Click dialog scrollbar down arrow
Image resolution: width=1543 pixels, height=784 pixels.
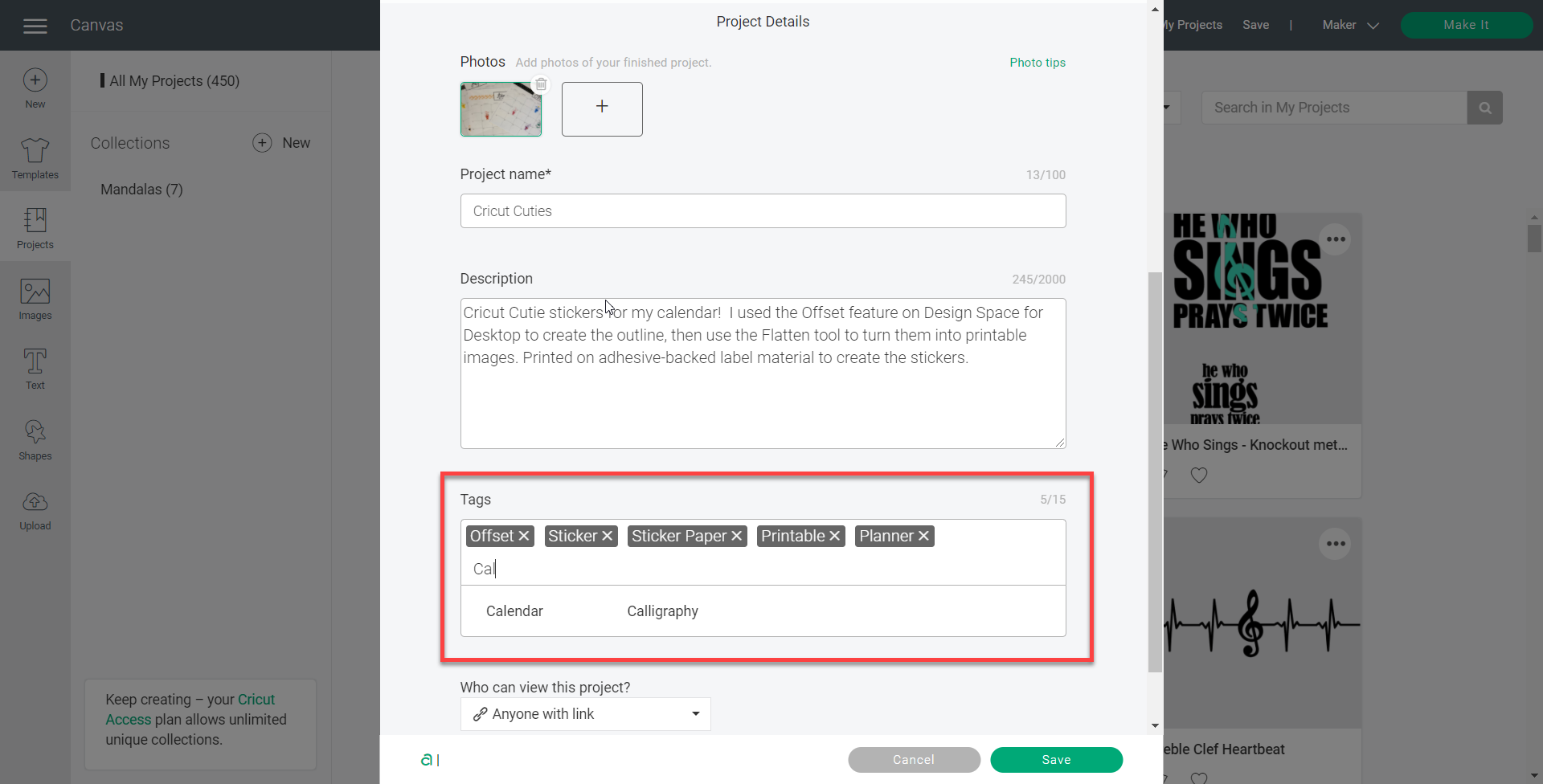[1155, 725]
